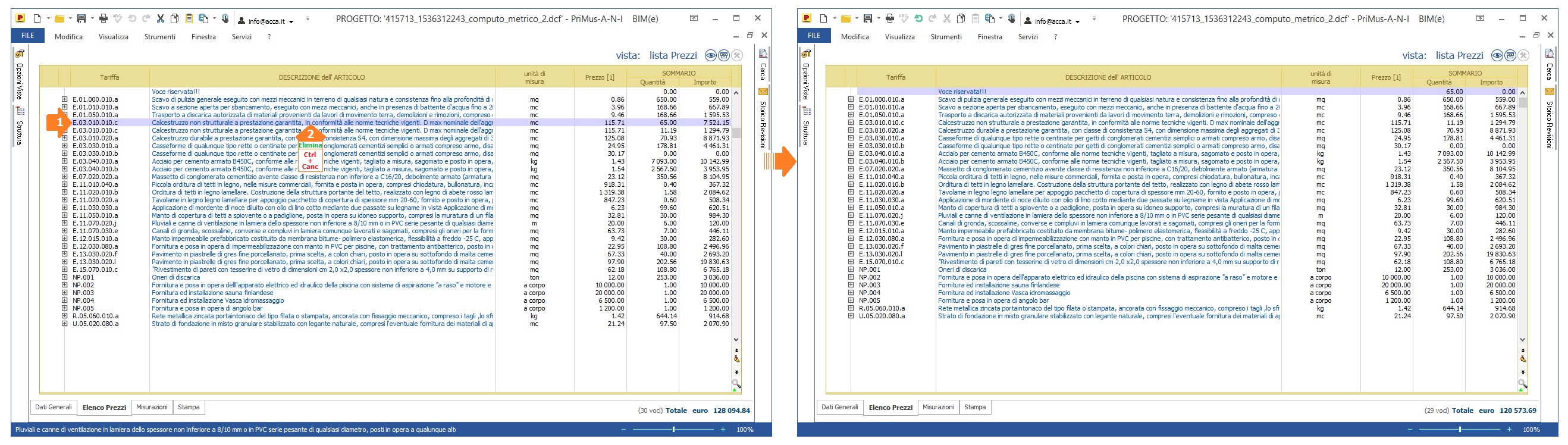Click Open folder icon in left window
The image size is (1568, 445).
(59, 18)
